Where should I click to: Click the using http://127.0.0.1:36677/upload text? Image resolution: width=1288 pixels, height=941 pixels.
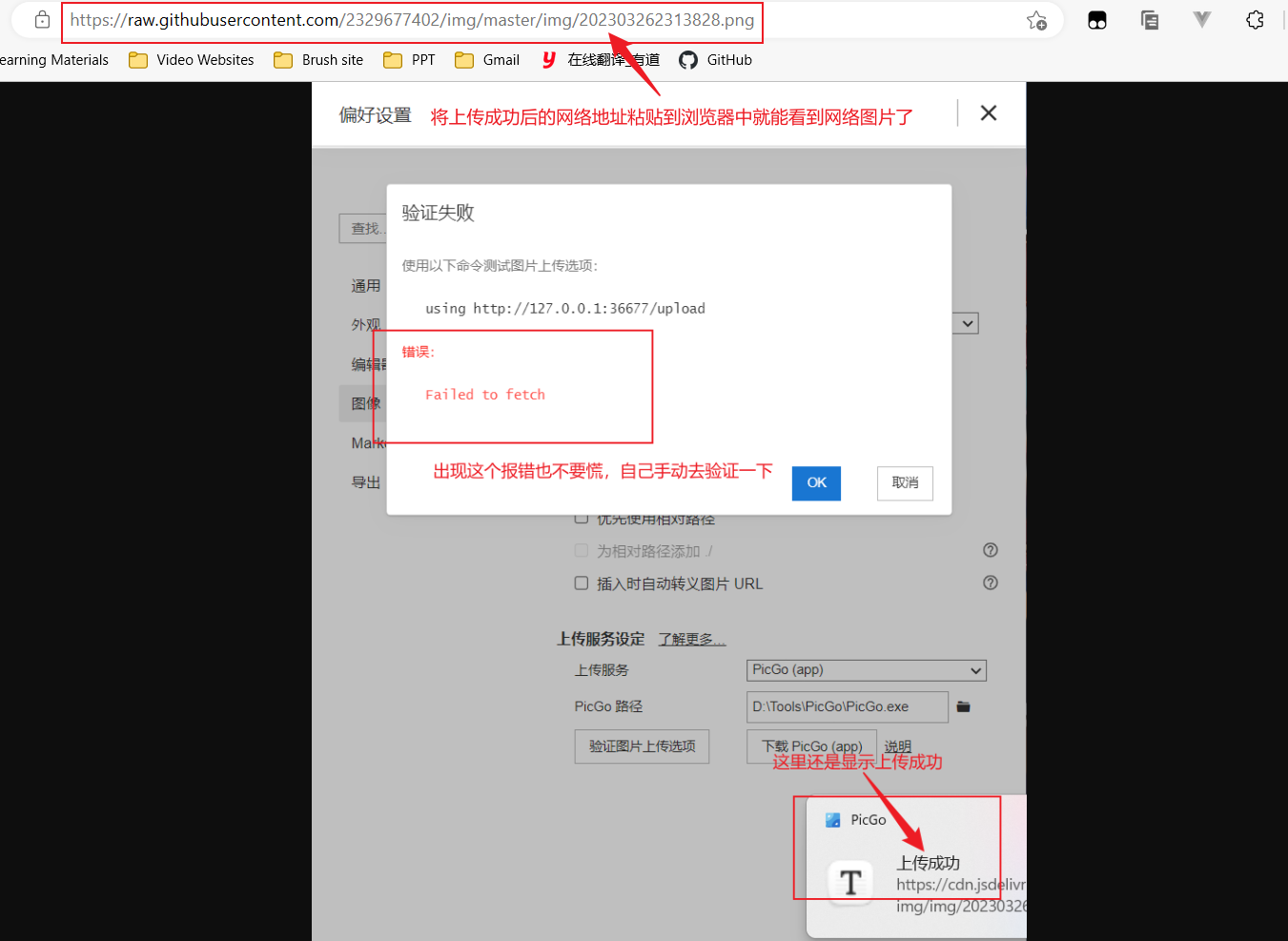tap(565, 309)
